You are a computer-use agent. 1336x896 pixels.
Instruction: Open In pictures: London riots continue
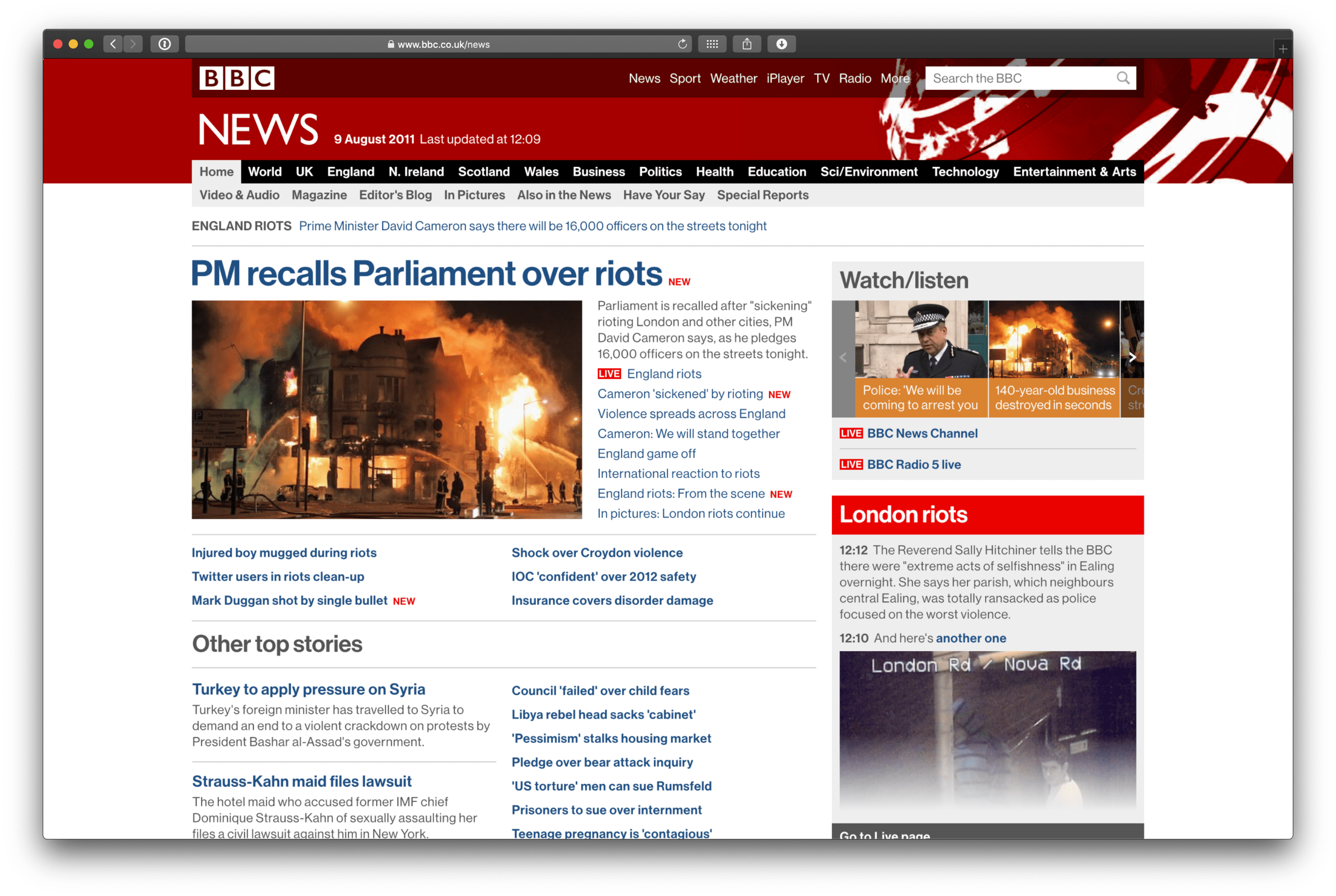(691, 514)
